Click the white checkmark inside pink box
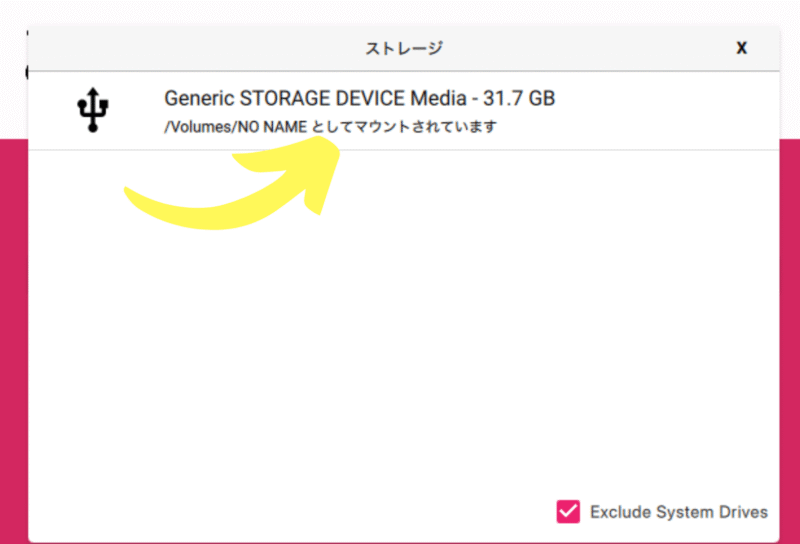Screen dimensions: 800x544 coord(568,511)
